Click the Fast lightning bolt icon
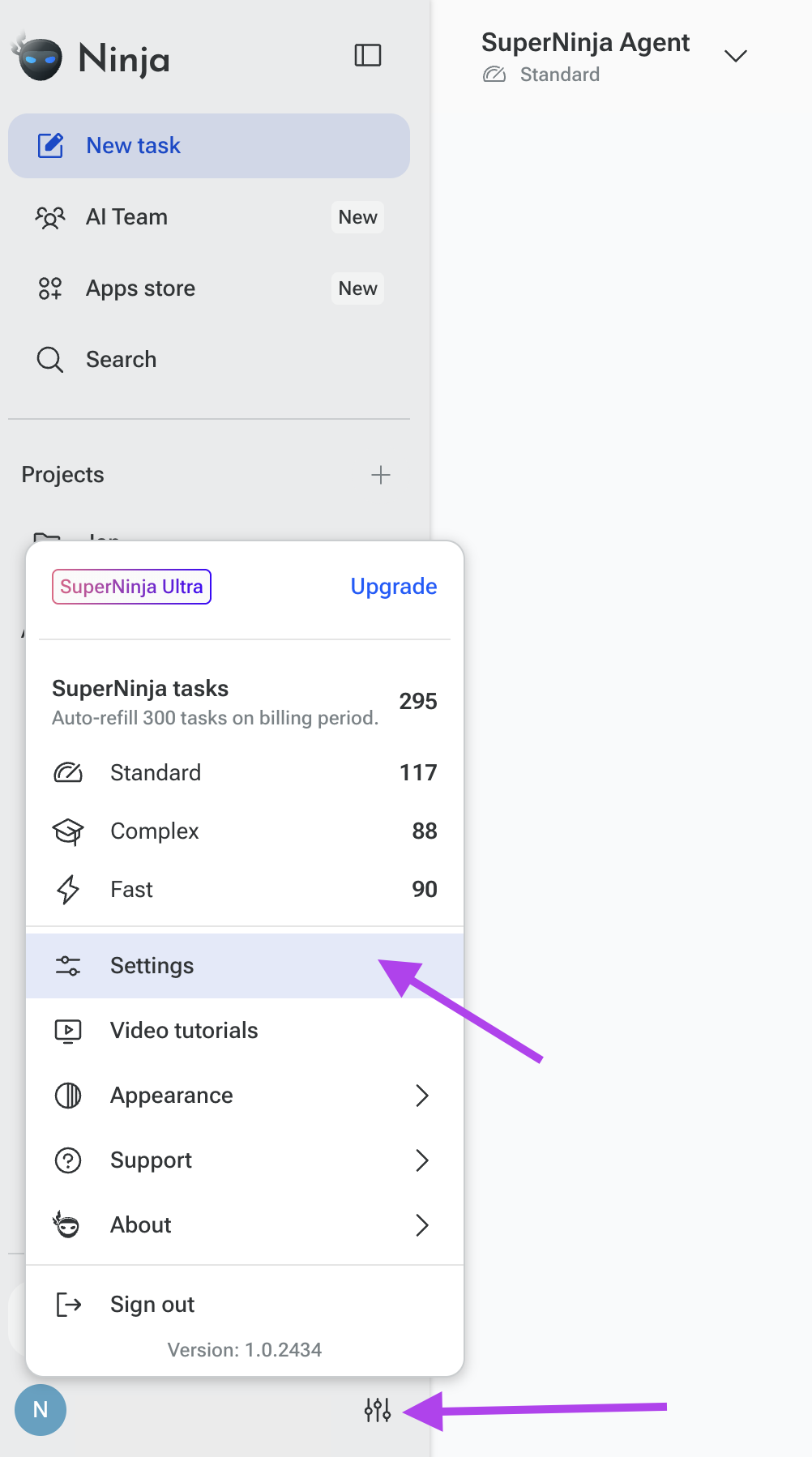This screenshot has width=812, height=1457. (68, 890)
